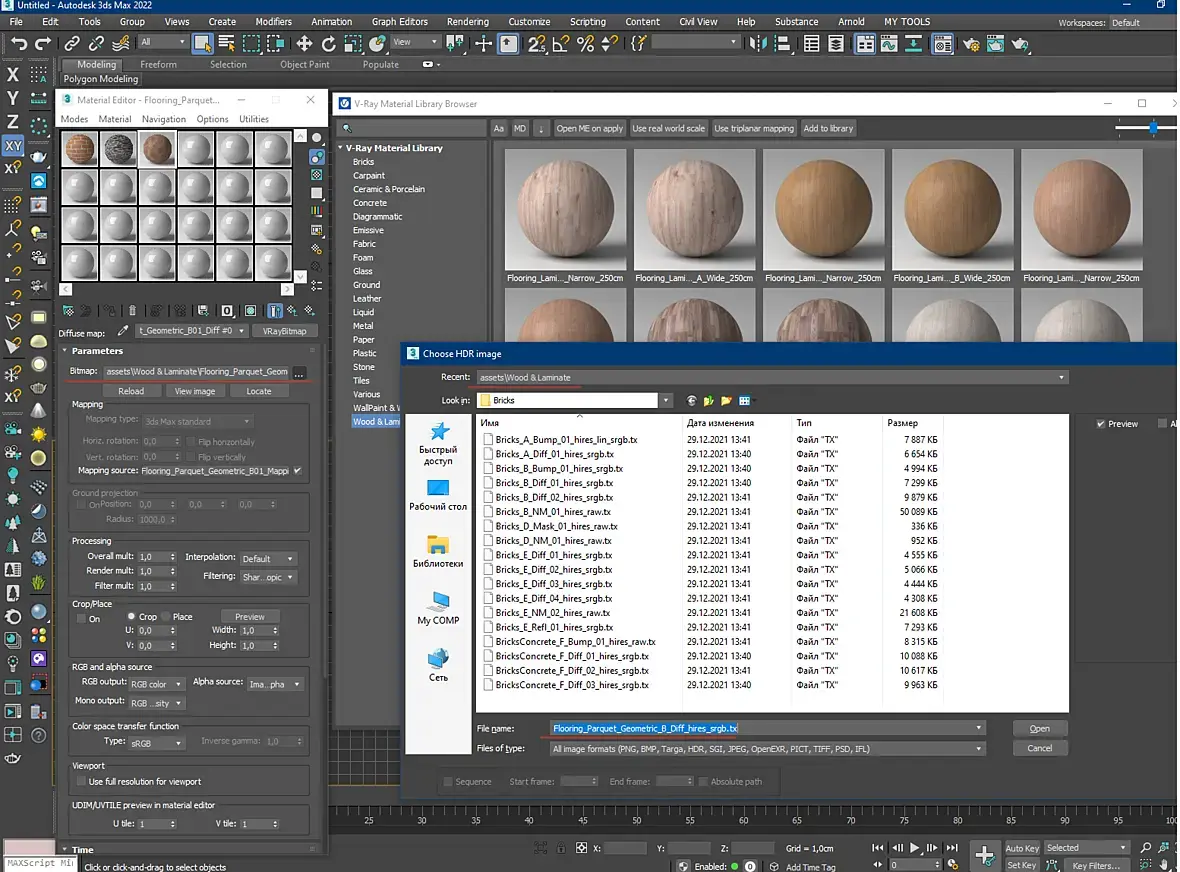Click the Select and Link icon
This screenshot has height=872, width=1180.
[72, 43]
